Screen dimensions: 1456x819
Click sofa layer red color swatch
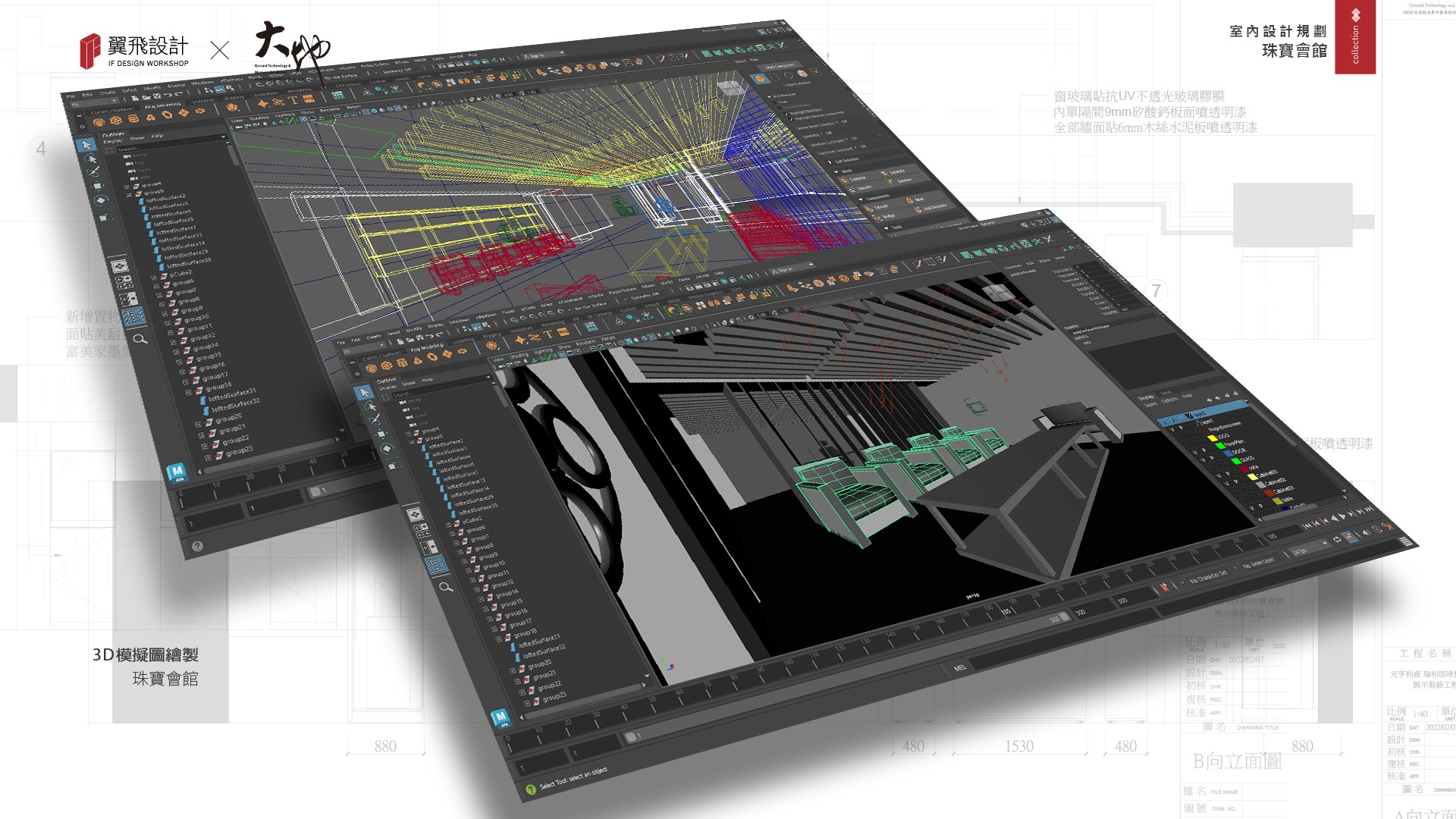[1244, 469]
